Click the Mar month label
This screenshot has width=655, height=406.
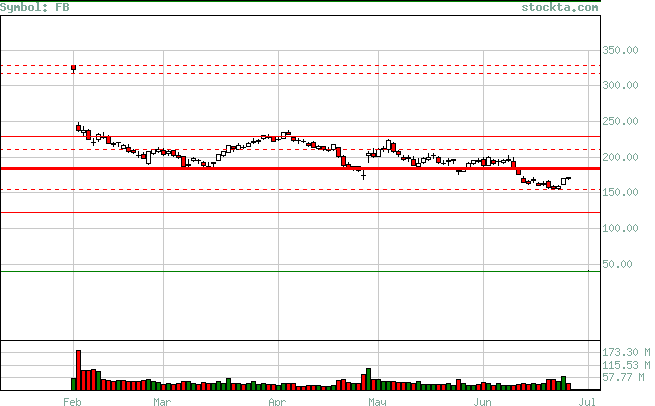tap(162, 402)
